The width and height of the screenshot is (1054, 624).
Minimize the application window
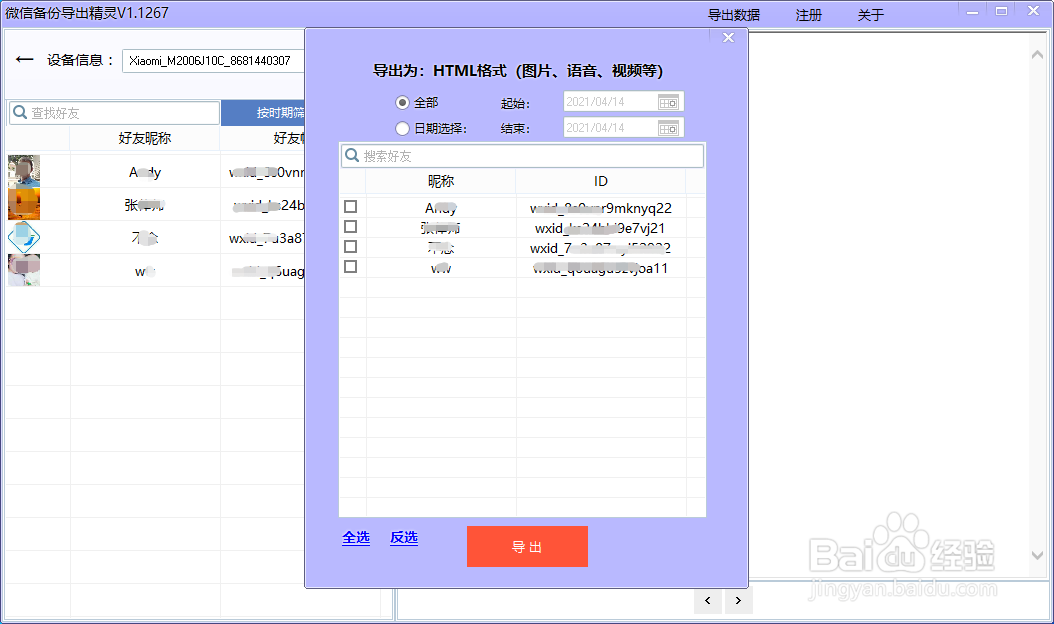972,11
